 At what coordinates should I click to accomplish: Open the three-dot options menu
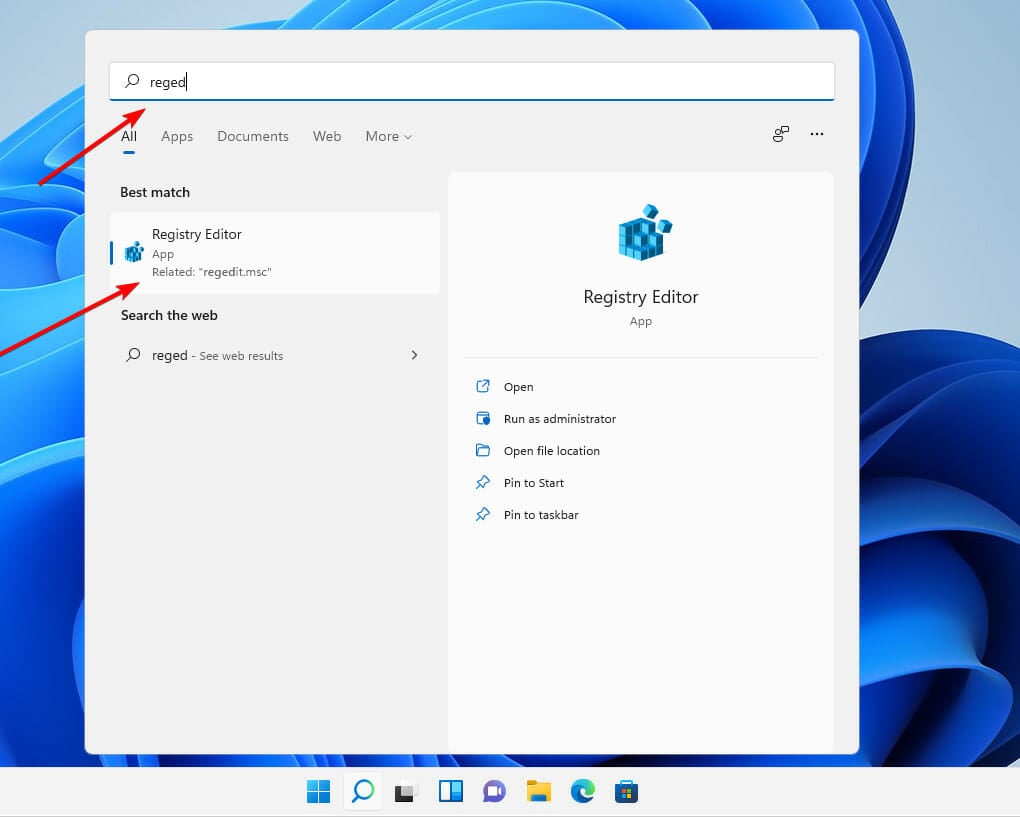click(x=816, y=134)
